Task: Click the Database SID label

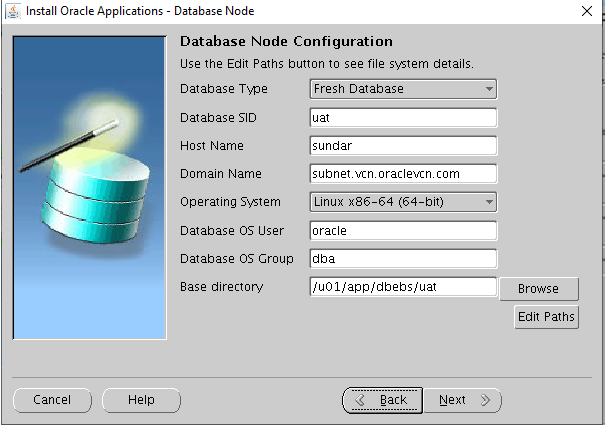Action: coord(218,118)
